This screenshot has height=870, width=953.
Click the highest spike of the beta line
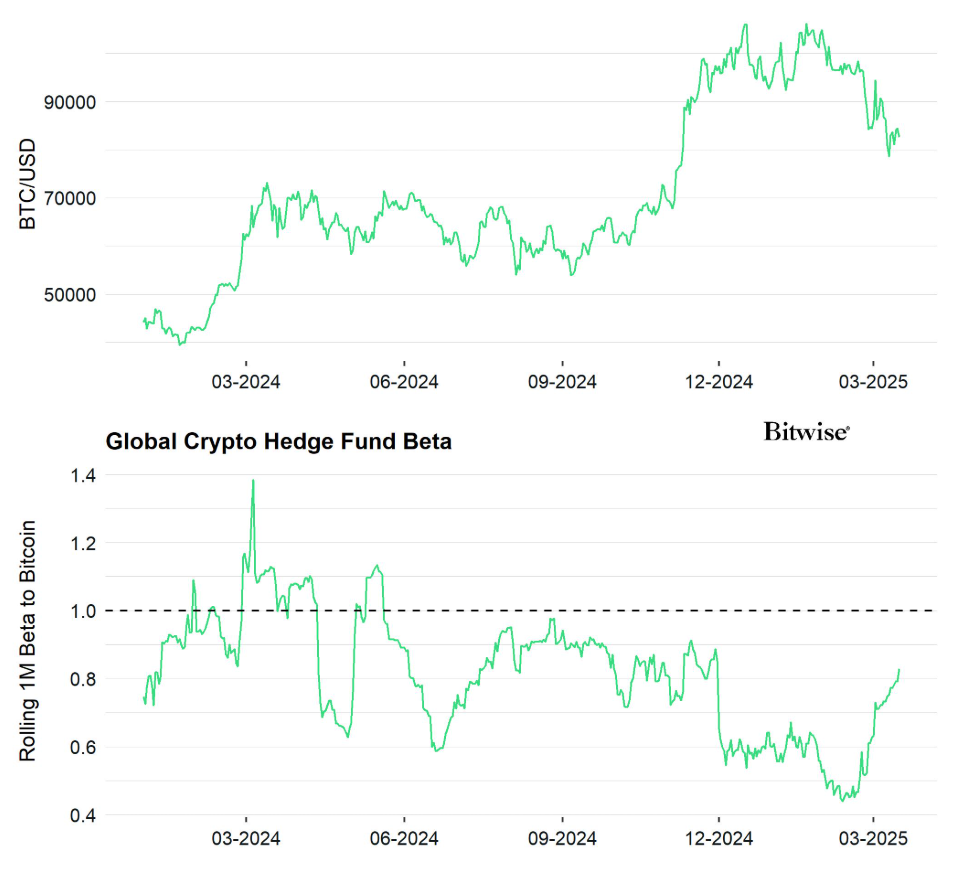click(253, 481)
